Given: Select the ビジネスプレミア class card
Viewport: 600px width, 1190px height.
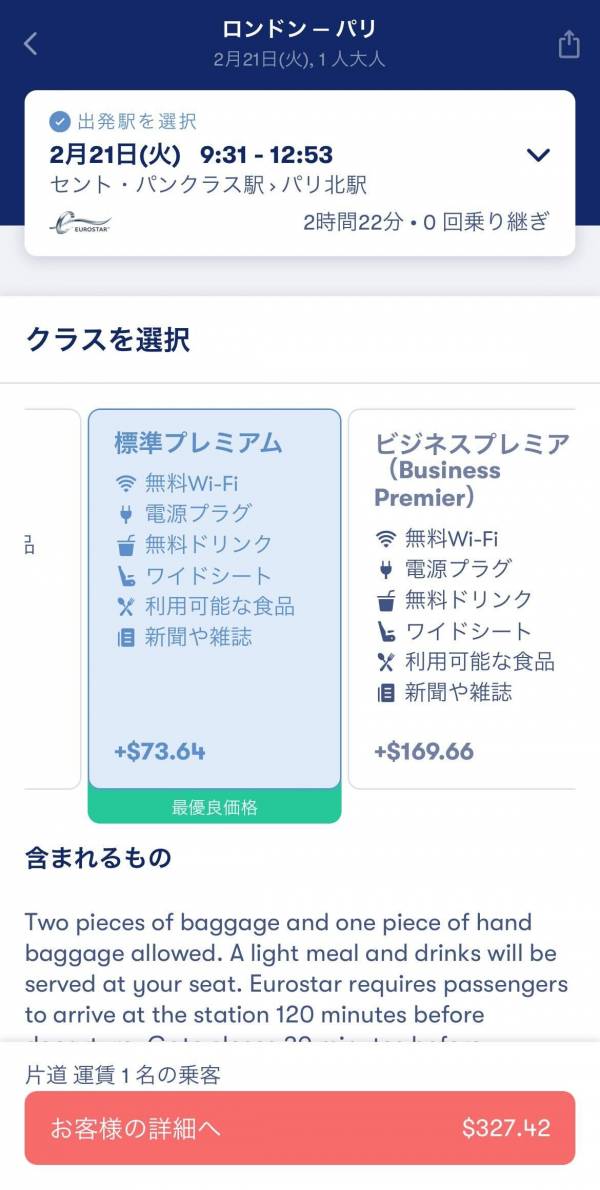Looking at the screenshot, I should [x=462, y=598].
